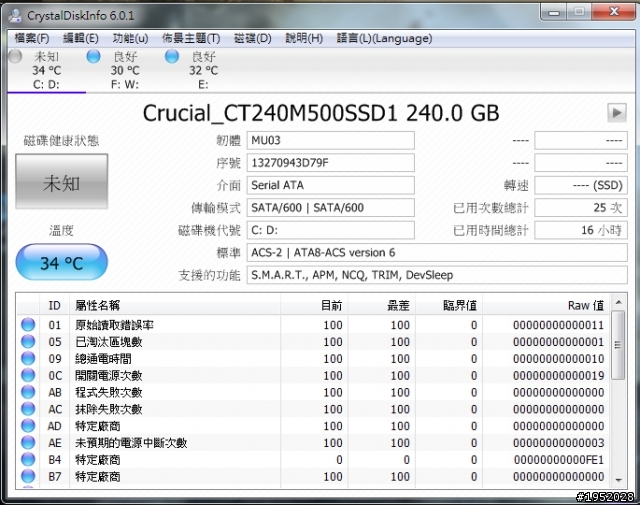This screenshot has height=505, width=640.
Task: Select row 原始讀取錯誤率
Action: (313, 325)
